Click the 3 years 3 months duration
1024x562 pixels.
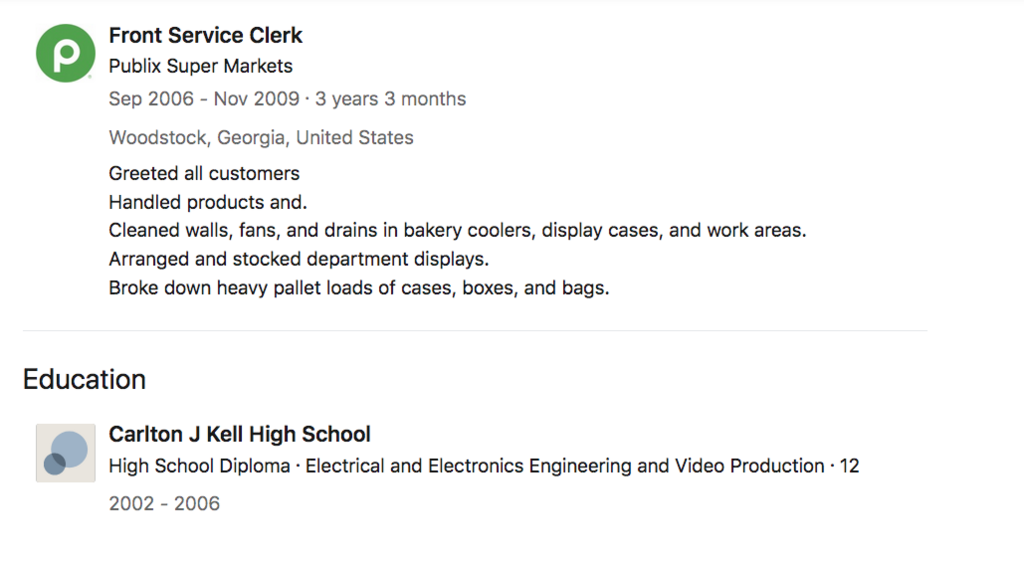(391, 99)
